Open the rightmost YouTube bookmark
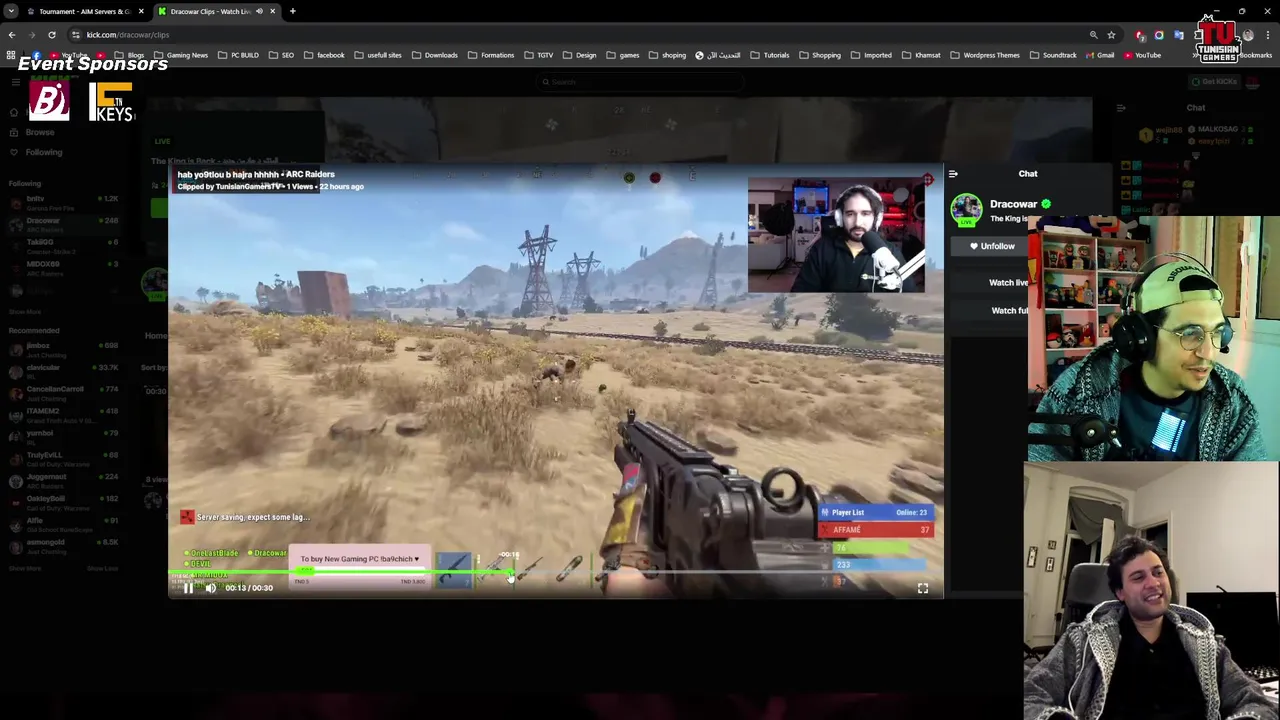Screen dimensions: 1280x720 pos(1142,55)
